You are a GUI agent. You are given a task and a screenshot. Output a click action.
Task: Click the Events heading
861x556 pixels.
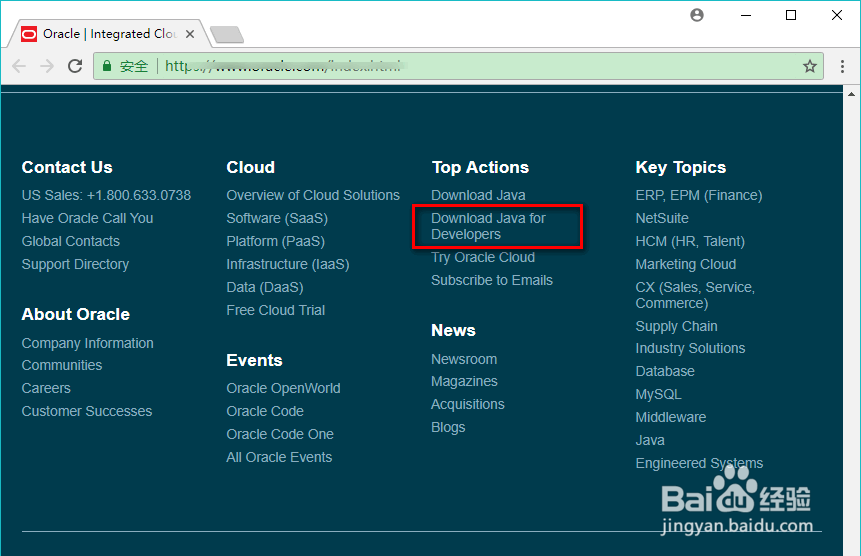(x=254, y=361)
